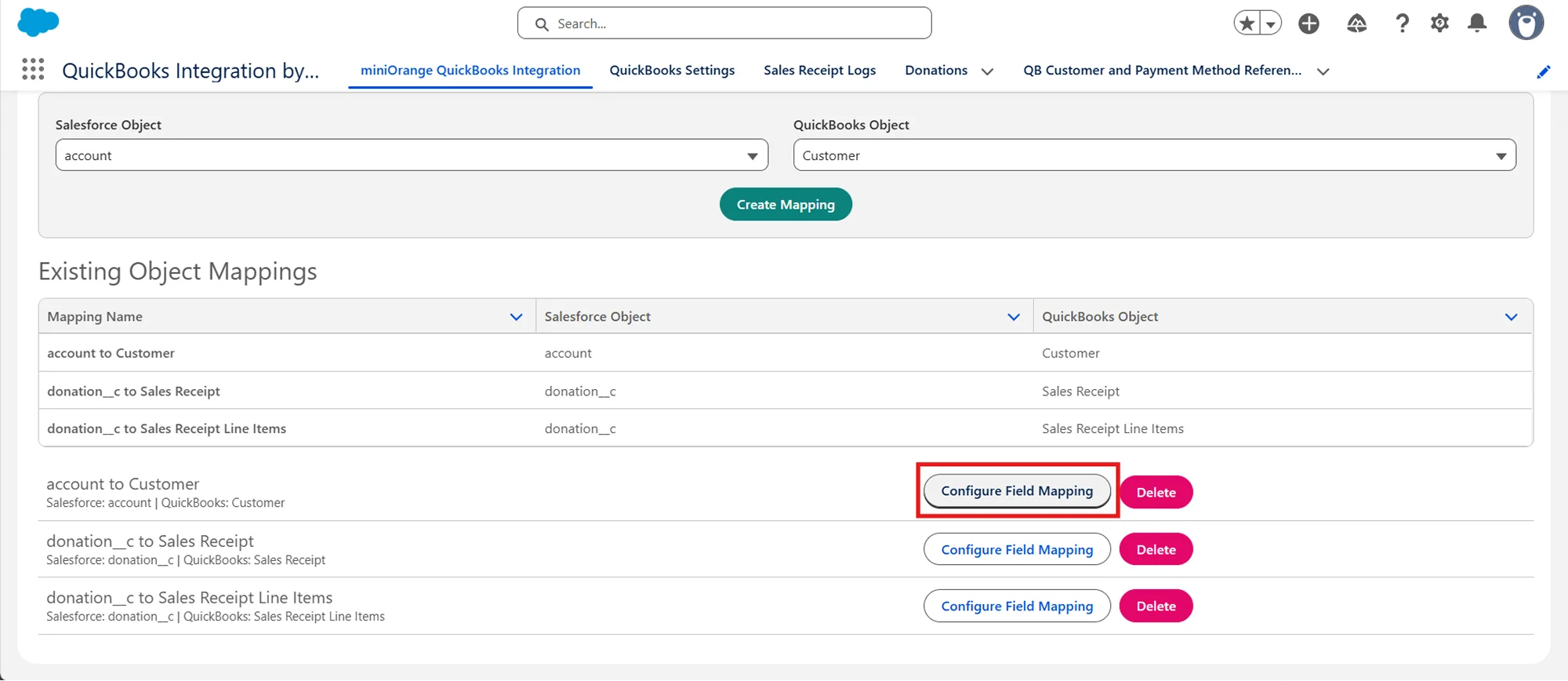Open QuickBooks Object column chevron menu
The height and width of the screenshot is (681, 1568).
(x=1511, y=317)
